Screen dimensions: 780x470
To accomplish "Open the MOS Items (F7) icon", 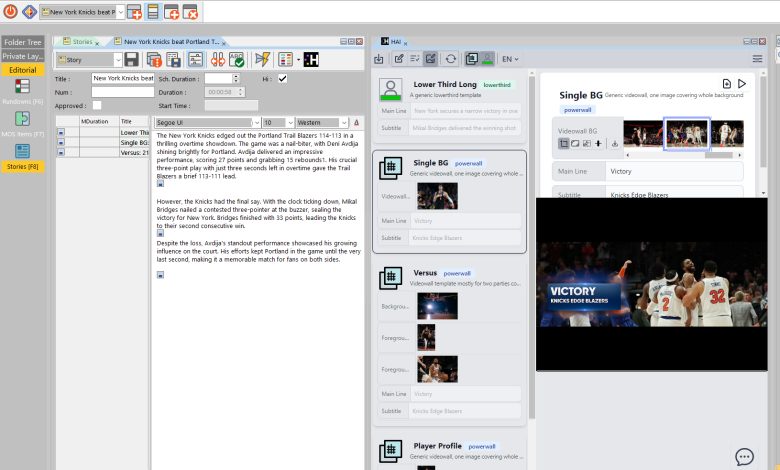I will 22,119.
